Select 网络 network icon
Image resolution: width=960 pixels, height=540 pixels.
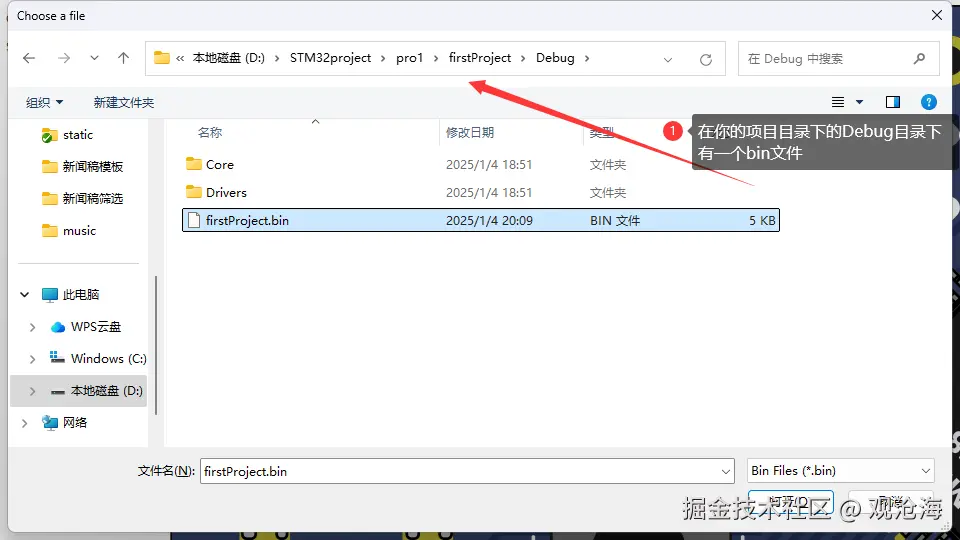(x=50, y=422)
